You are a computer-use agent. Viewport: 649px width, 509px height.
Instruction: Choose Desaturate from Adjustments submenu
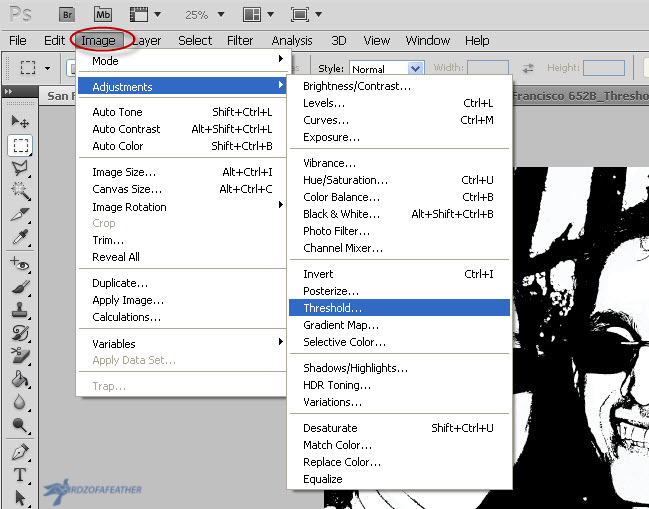coord(399,428)
